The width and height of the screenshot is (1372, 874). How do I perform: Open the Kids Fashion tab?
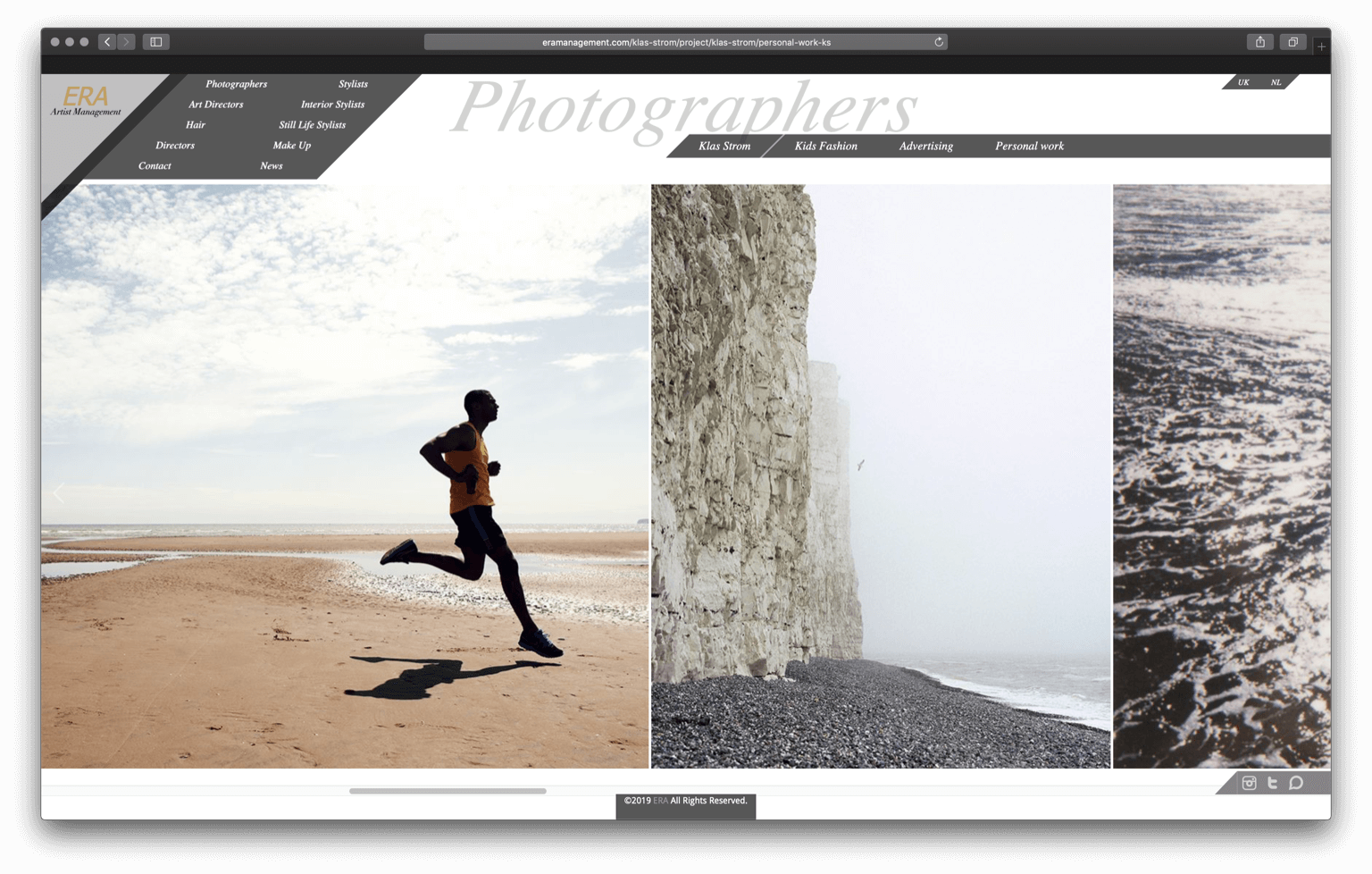pos(825,146)
